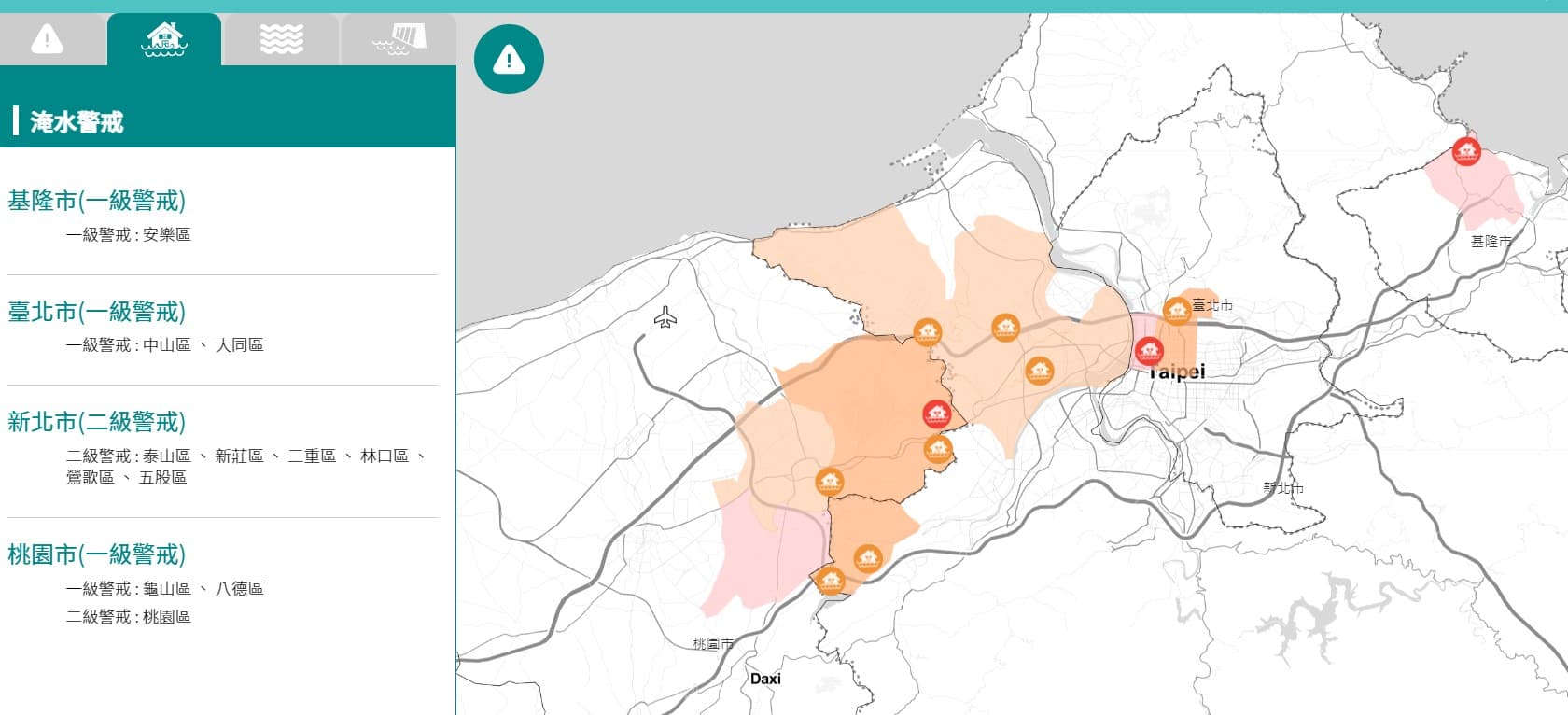
Task: Open the reservoir dam tab
Action: (x=399, y=39)
